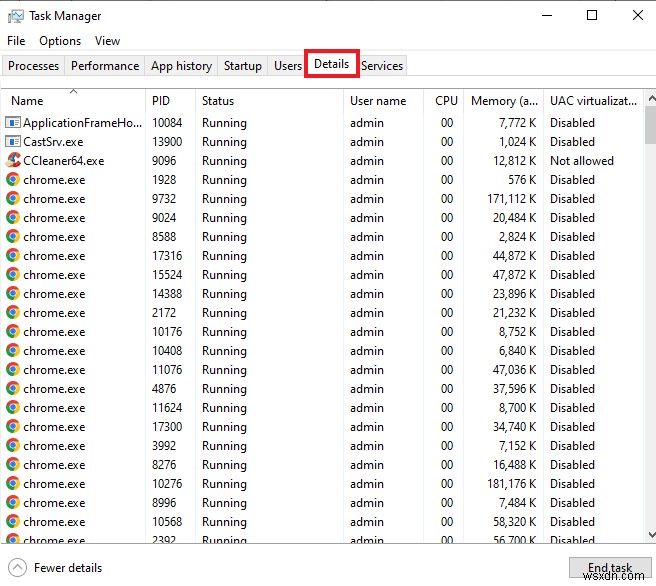
Task: Select the CCleaner64.exe process name
Action: [x=64, y=161]
